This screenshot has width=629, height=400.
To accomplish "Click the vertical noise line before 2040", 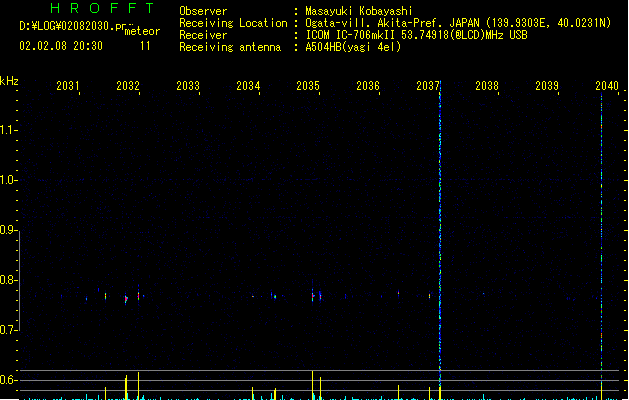I will [601, 241].
